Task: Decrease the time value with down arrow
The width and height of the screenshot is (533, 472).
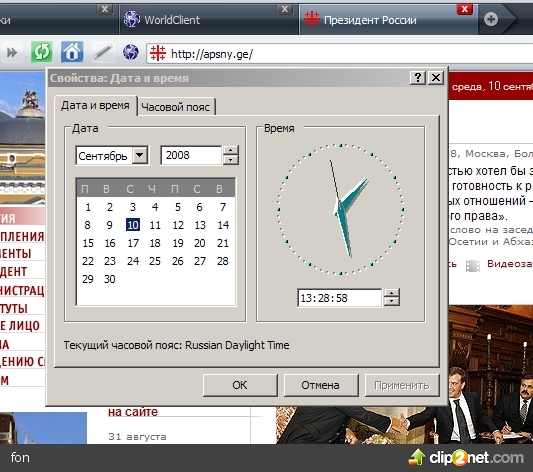Action: click(392, 301)
